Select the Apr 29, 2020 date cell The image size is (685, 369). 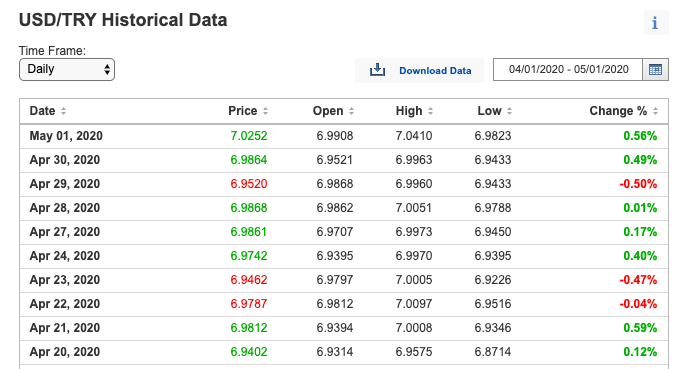click(65, 184)
